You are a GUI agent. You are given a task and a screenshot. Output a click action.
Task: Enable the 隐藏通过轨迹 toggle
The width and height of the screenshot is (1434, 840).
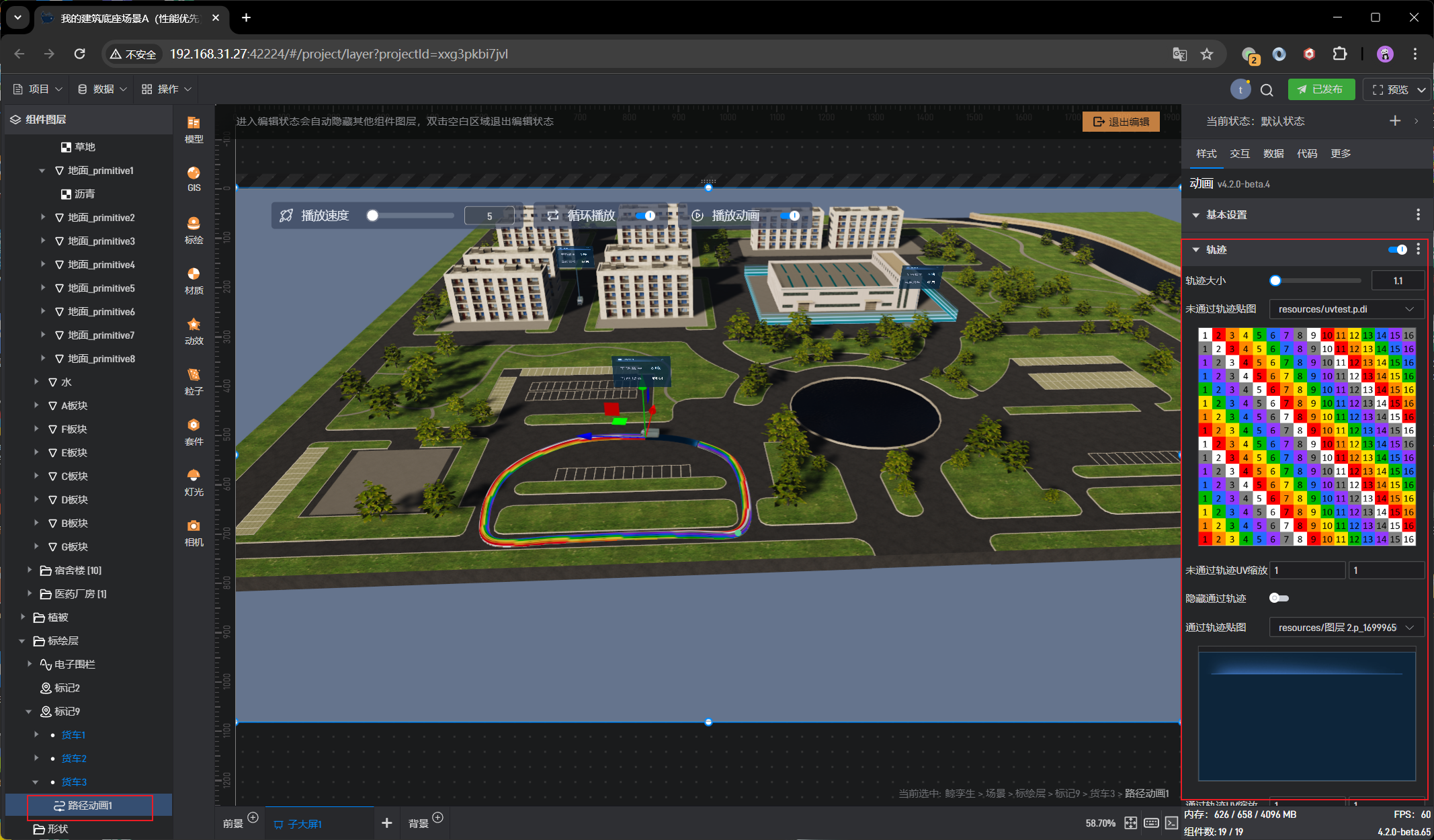pos(1278,598)
